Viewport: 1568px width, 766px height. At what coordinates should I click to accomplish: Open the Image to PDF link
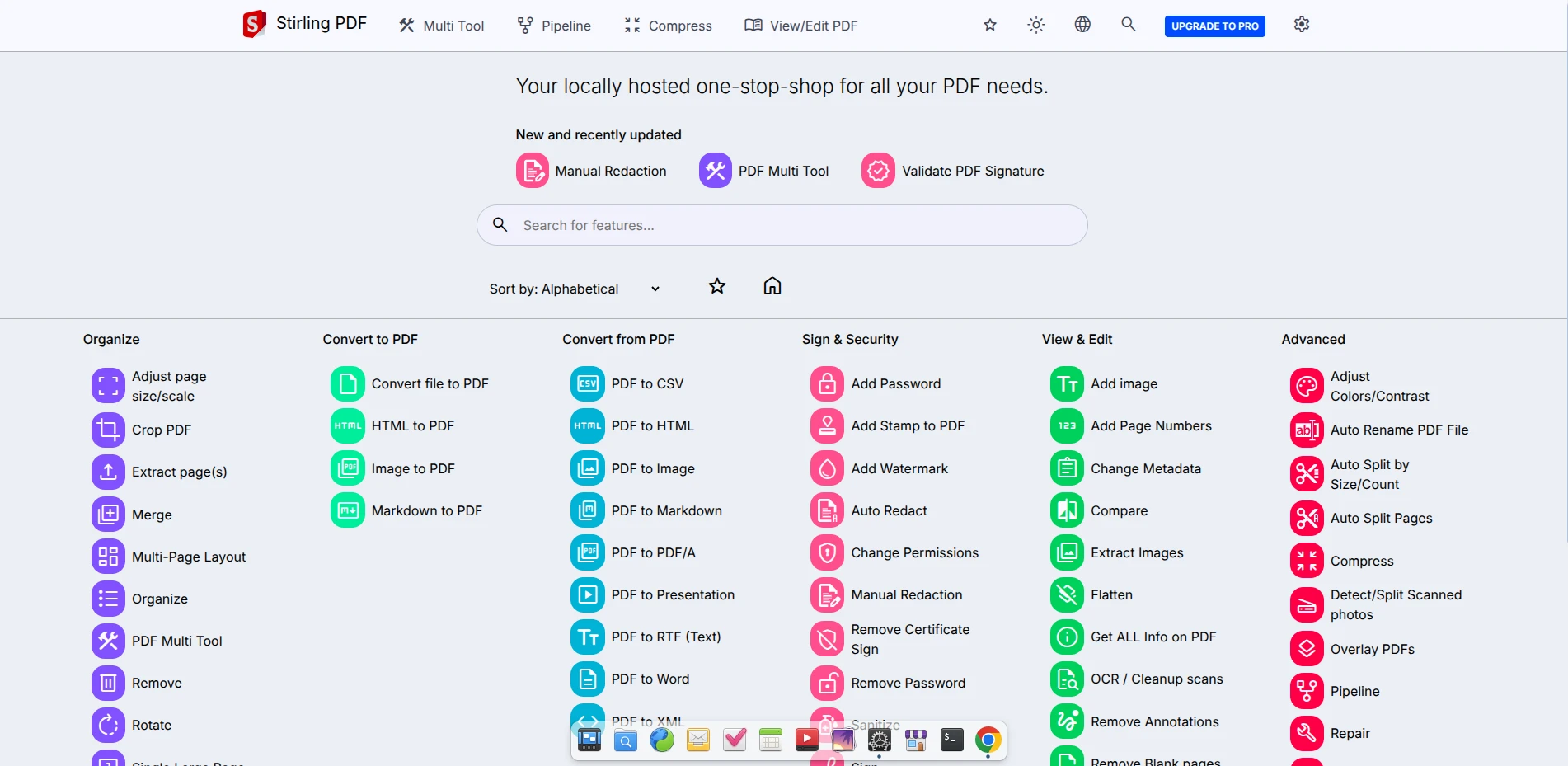point(413,468)
